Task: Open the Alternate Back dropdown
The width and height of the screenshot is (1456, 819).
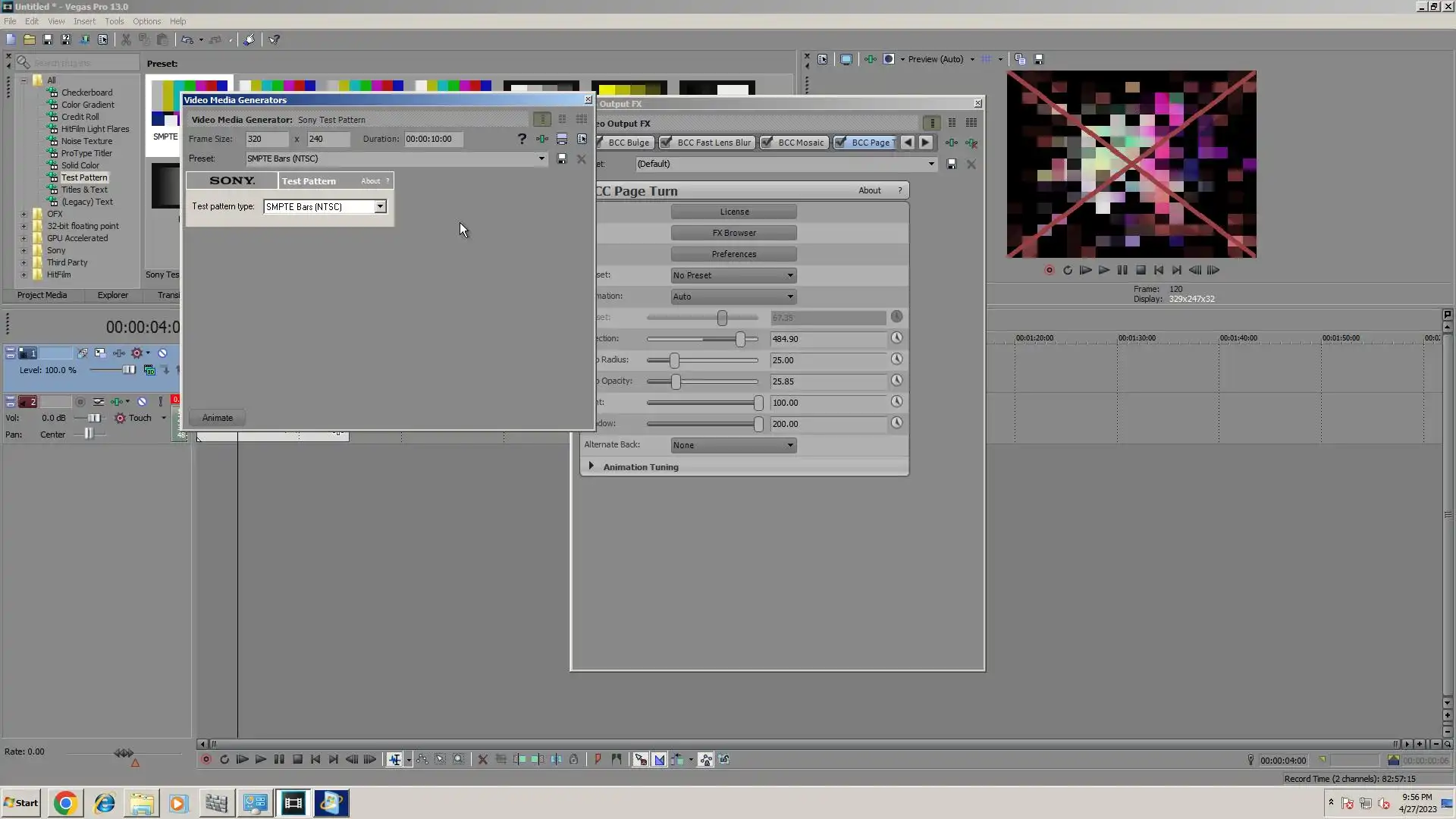Action: 733,445
